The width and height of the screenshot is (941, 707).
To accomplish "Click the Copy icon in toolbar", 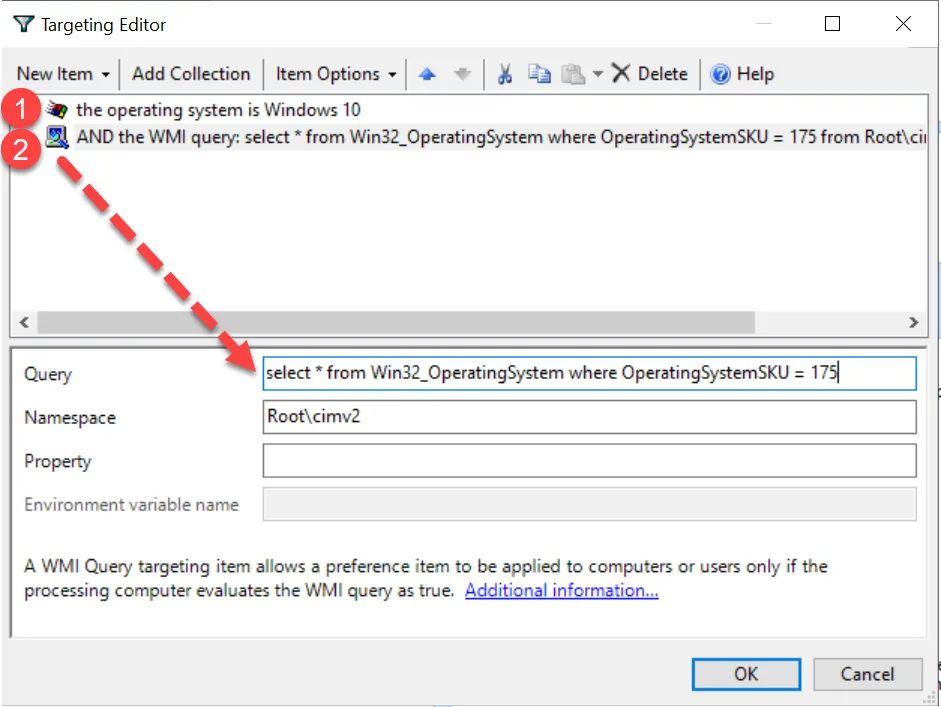I will pyautogui.click(x=539, y=74).
